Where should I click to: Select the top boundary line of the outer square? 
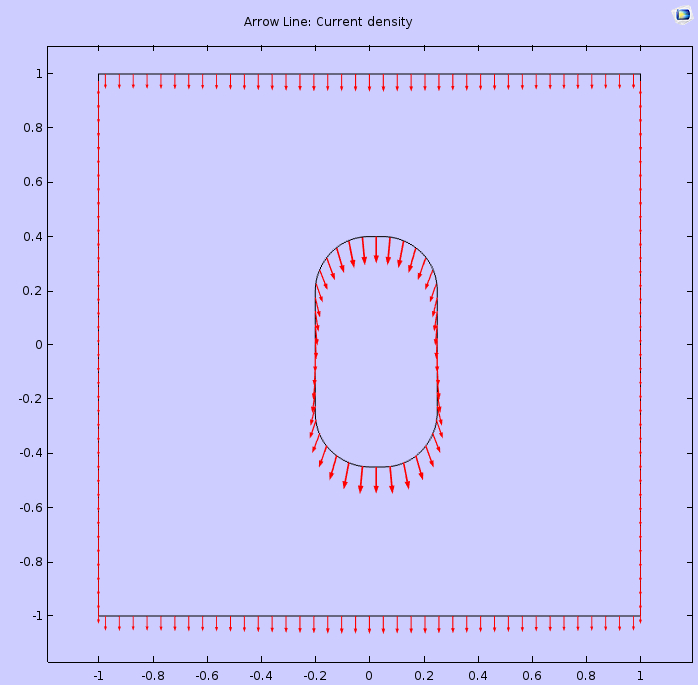(369, 74)
